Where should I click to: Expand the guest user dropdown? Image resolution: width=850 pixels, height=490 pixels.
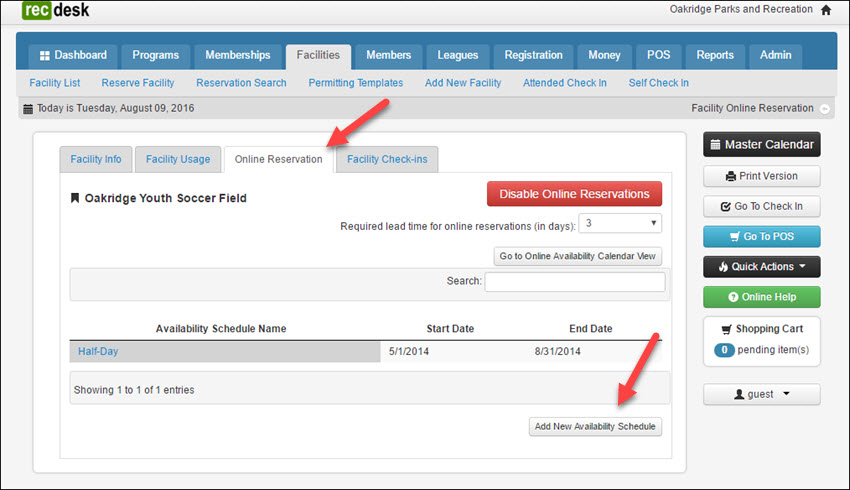pyautogui.click(x=762, y=395)
